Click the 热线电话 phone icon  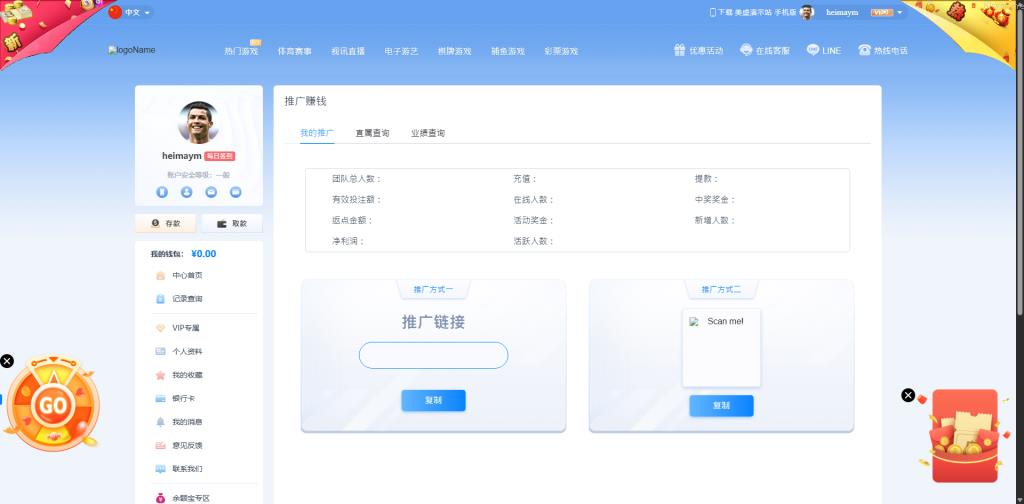pyautogui.click(x=864, y=50)
